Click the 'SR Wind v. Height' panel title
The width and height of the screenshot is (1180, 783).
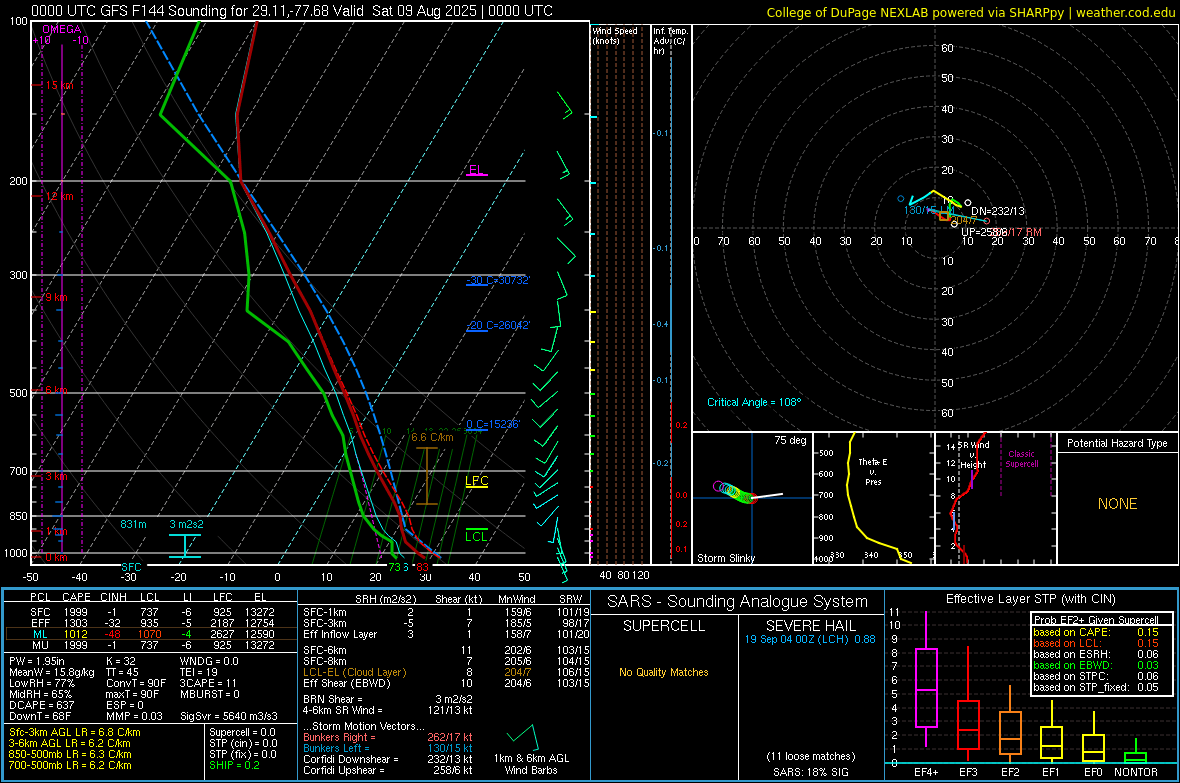(973, 455)
